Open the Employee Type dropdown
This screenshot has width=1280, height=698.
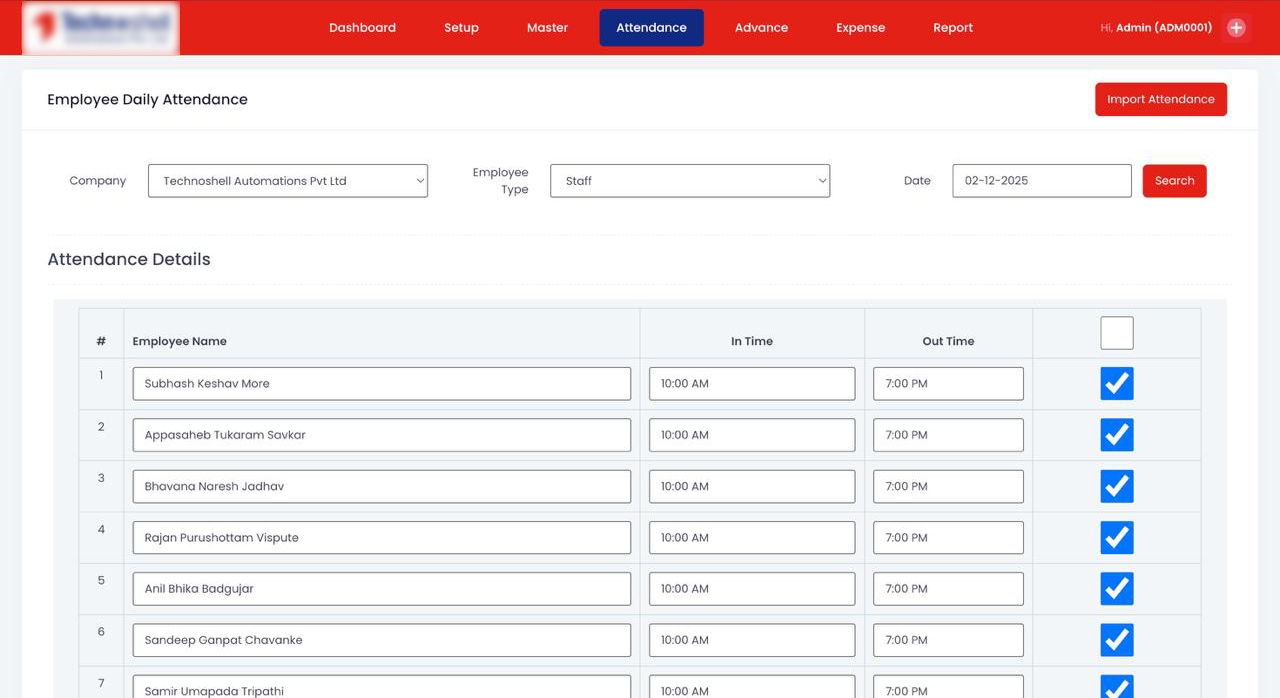pyautogui.click(x=689, y=181)
